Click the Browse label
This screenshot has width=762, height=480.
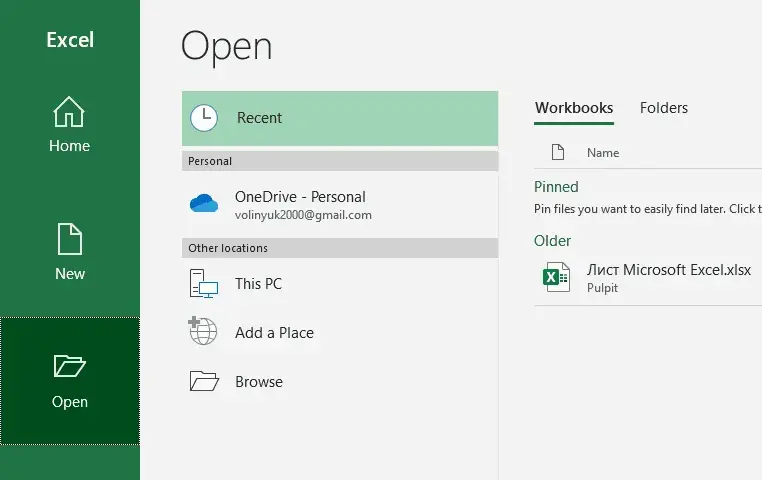coord(259,382)
